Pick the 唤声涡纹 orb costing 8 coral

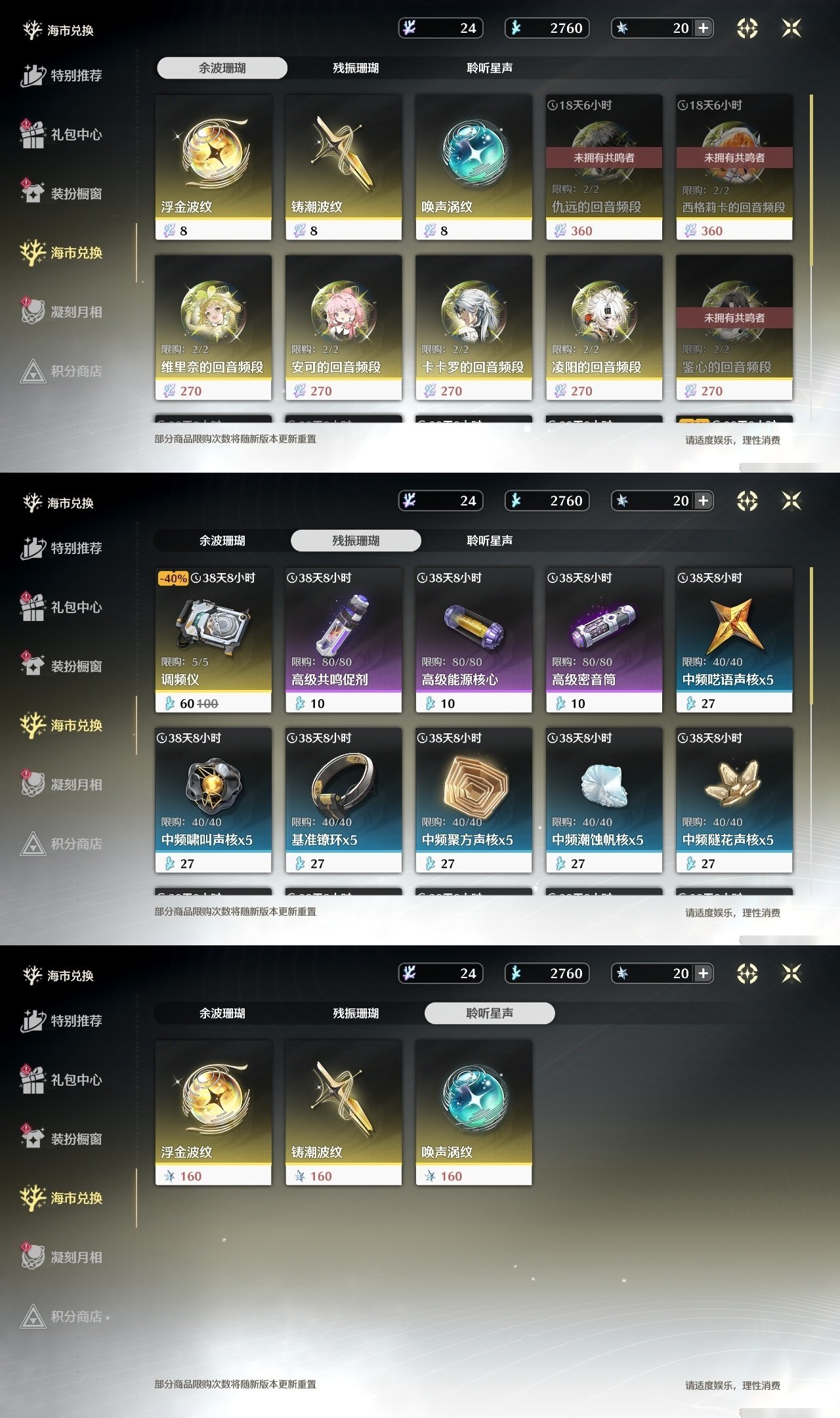point(474,167)
